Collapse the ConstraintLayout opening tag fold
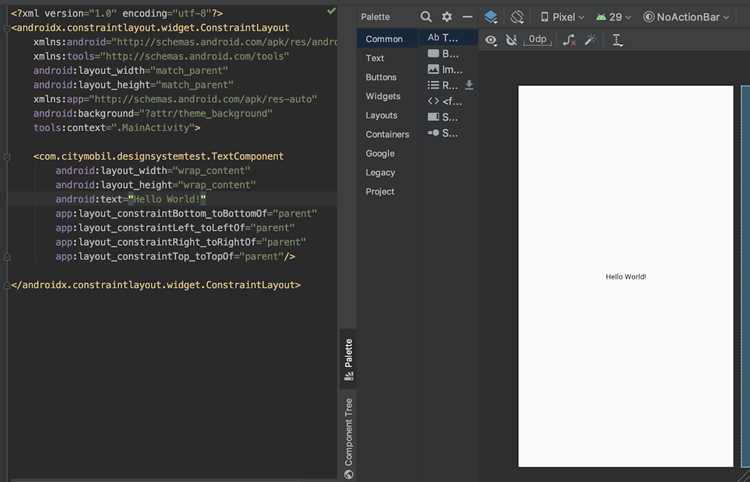Viewport: 750px width, 482px height. click(6, 28)
